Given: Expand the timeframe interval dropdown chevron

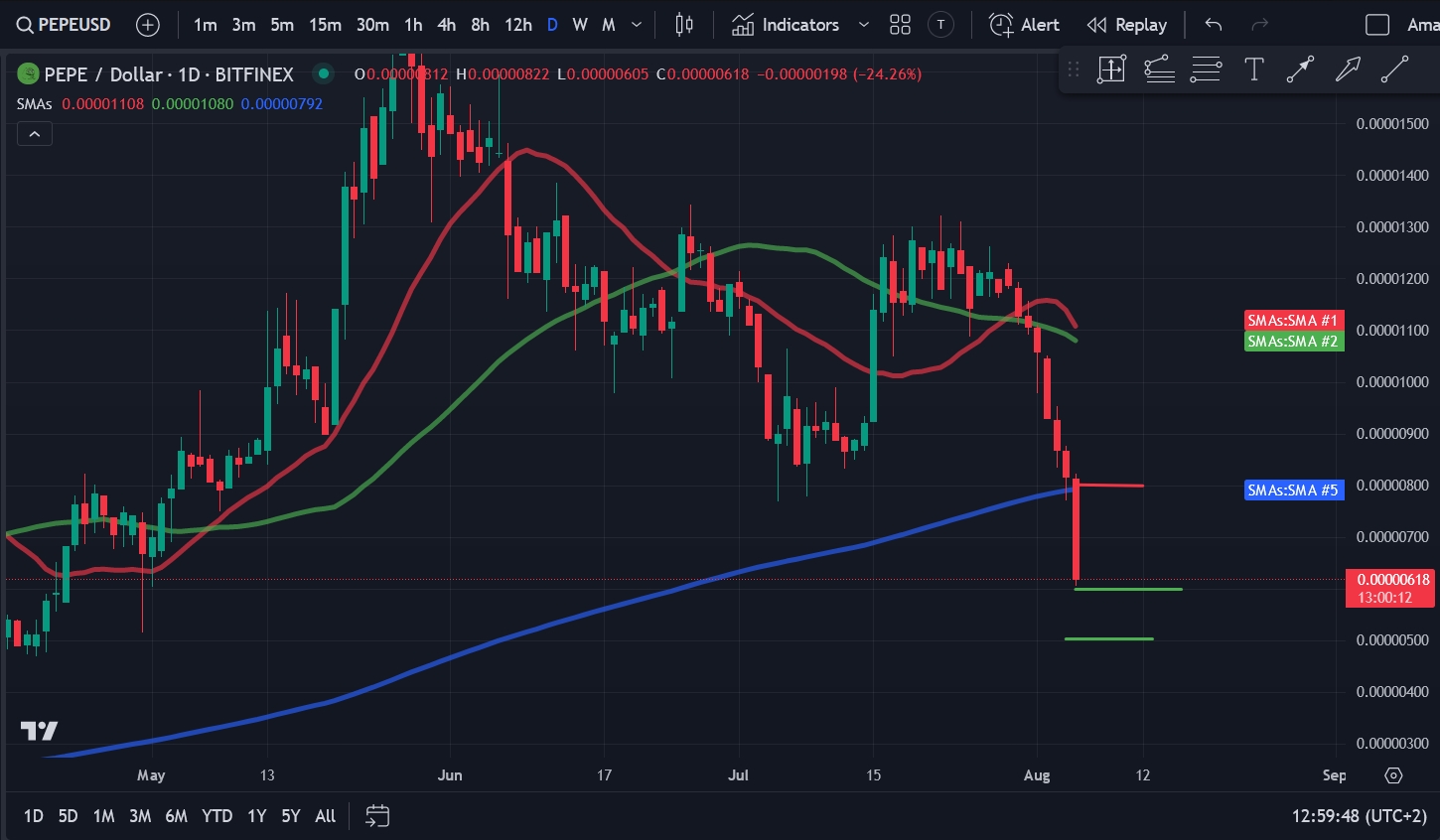Looking at the screenshot, I should (637, 25).
